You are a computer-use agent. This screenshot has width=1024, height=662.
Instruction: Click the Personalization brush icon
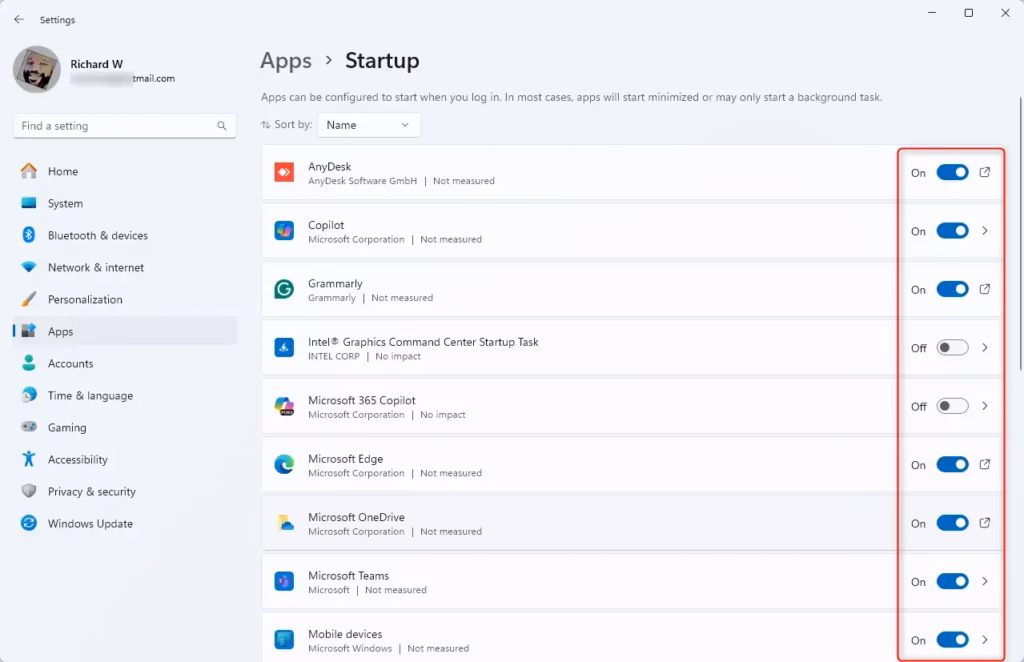(x=29, y=299)
